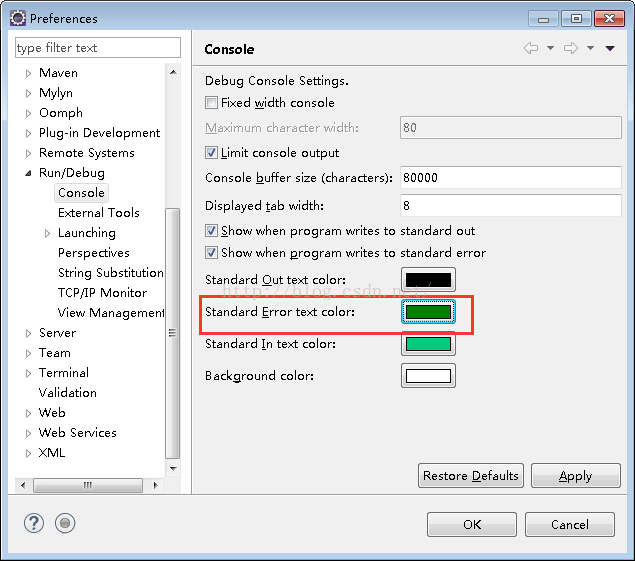Open the back history dropdown arrow
This screenshot has height=561, width=635.
click(x=550, y=48)
